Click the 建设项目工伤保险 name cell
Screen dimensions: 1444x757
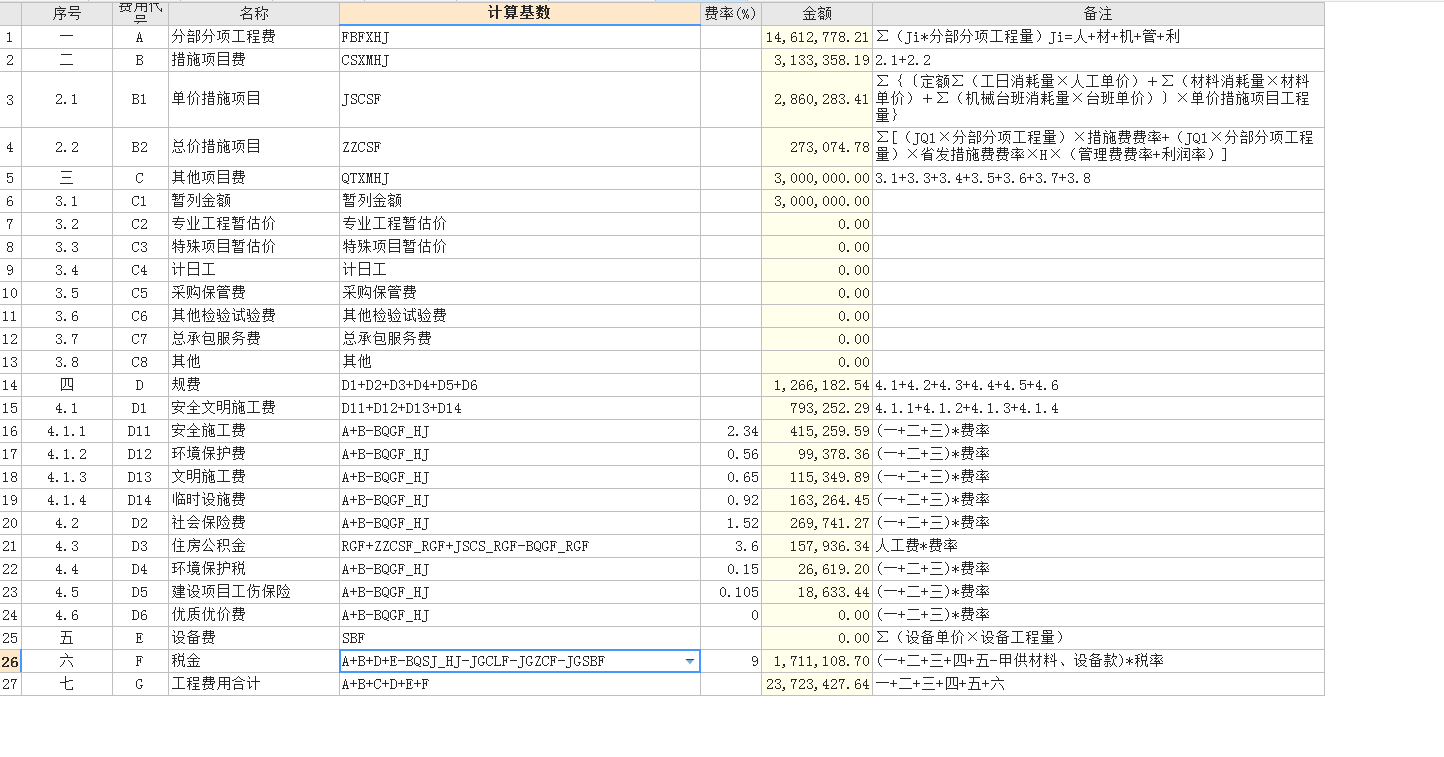coord(254,592)
